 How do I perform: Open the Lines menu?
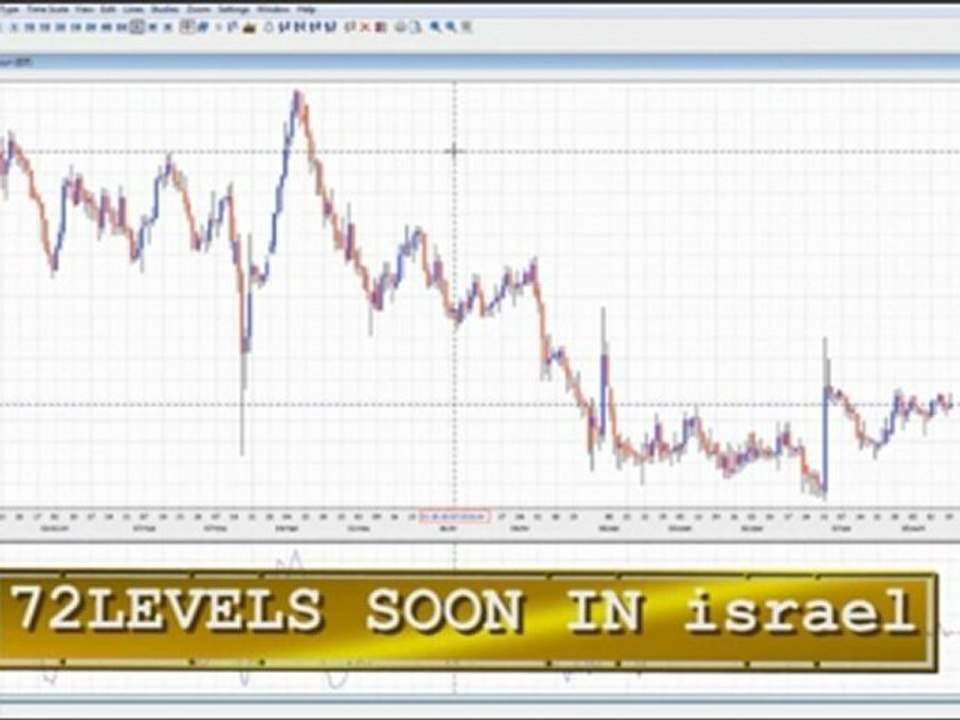tap(133, 10)
